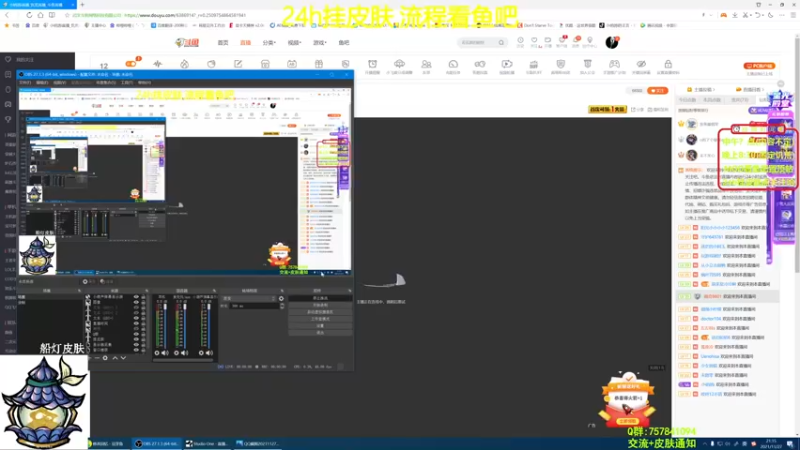
Task: Open 文件 menu in OBS
Action: point(24,83)
